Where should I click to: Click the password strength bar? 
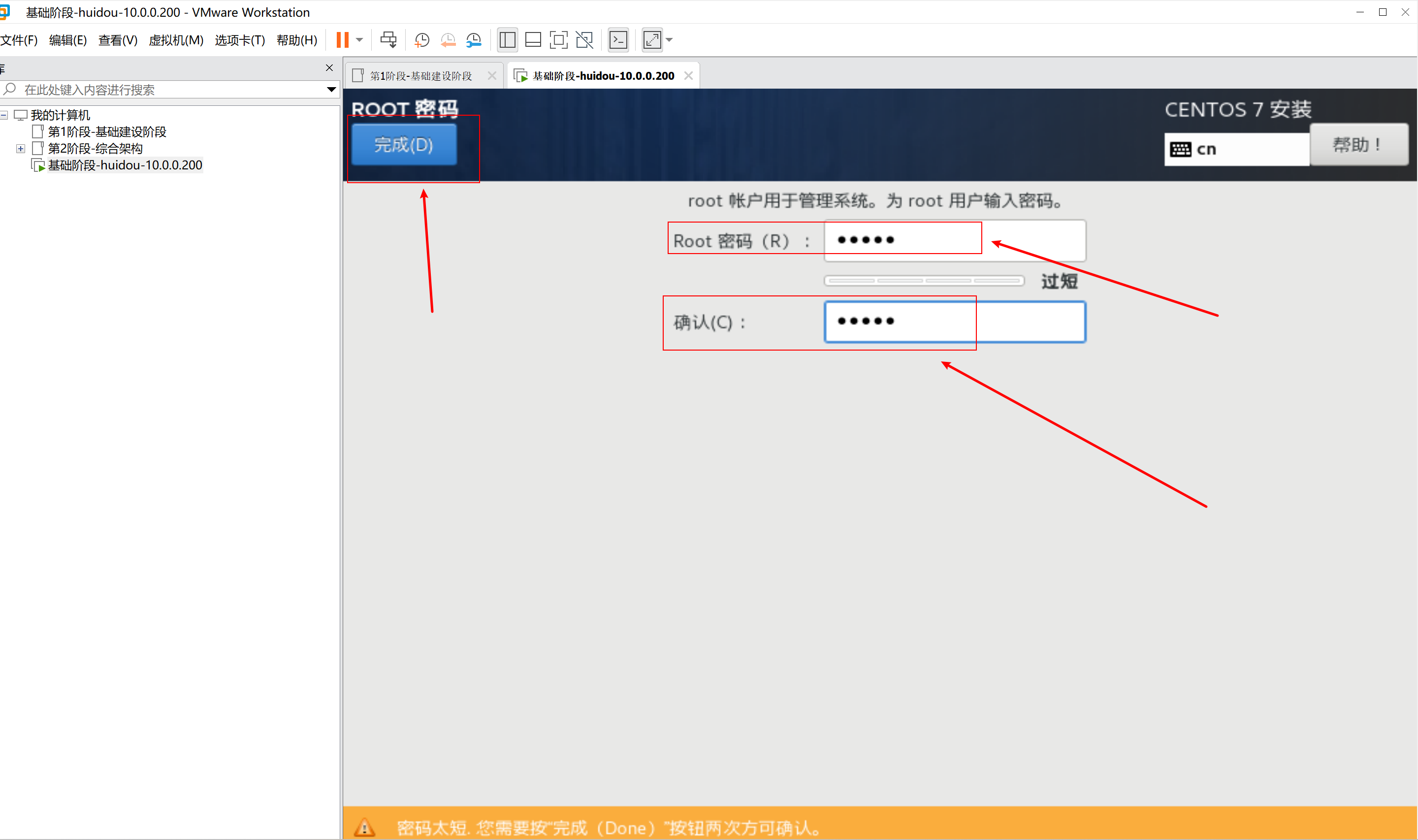click(924, 281)
